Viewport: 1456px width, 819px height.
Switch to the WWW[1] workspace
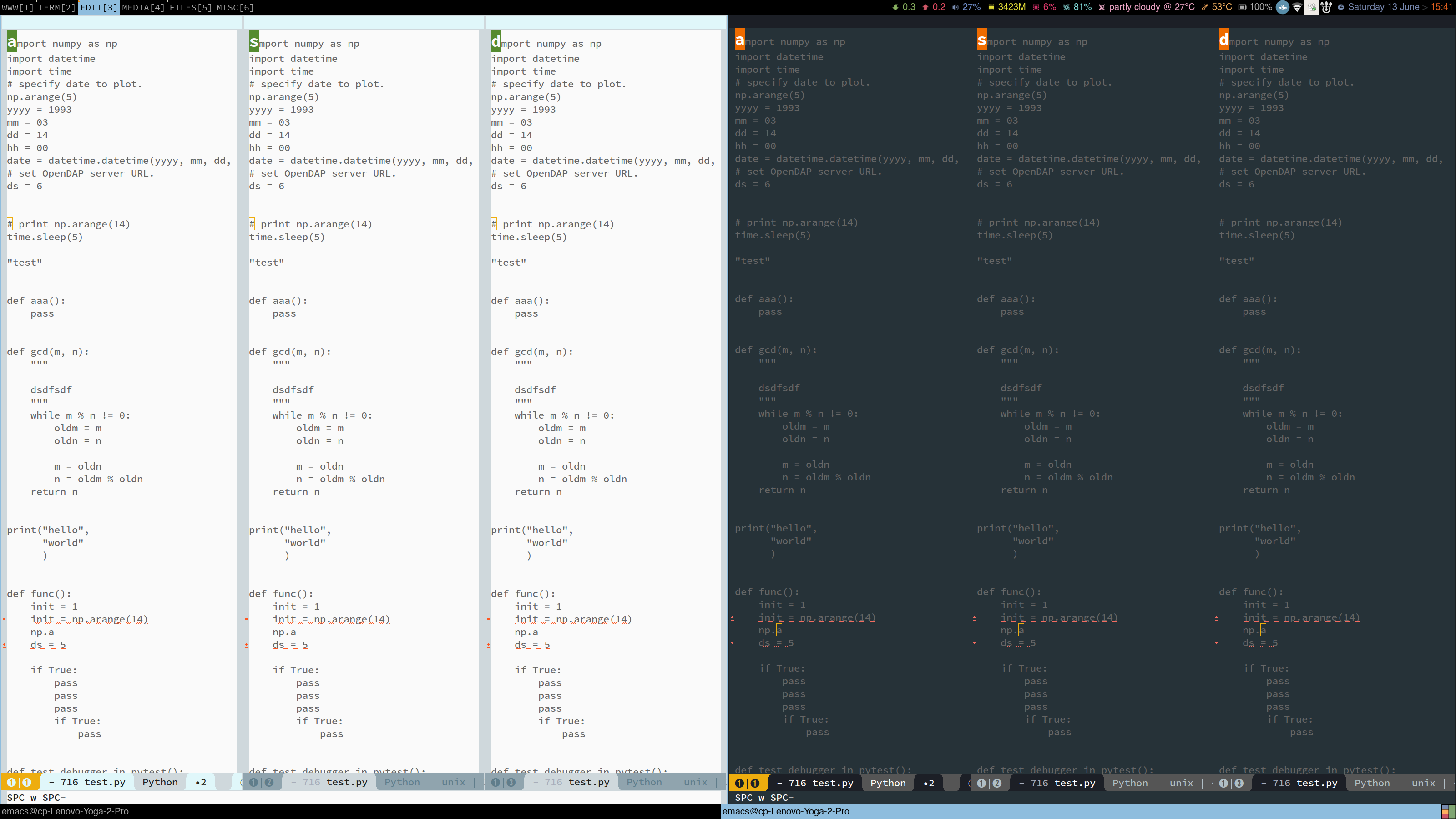click(x=18, y=7)
